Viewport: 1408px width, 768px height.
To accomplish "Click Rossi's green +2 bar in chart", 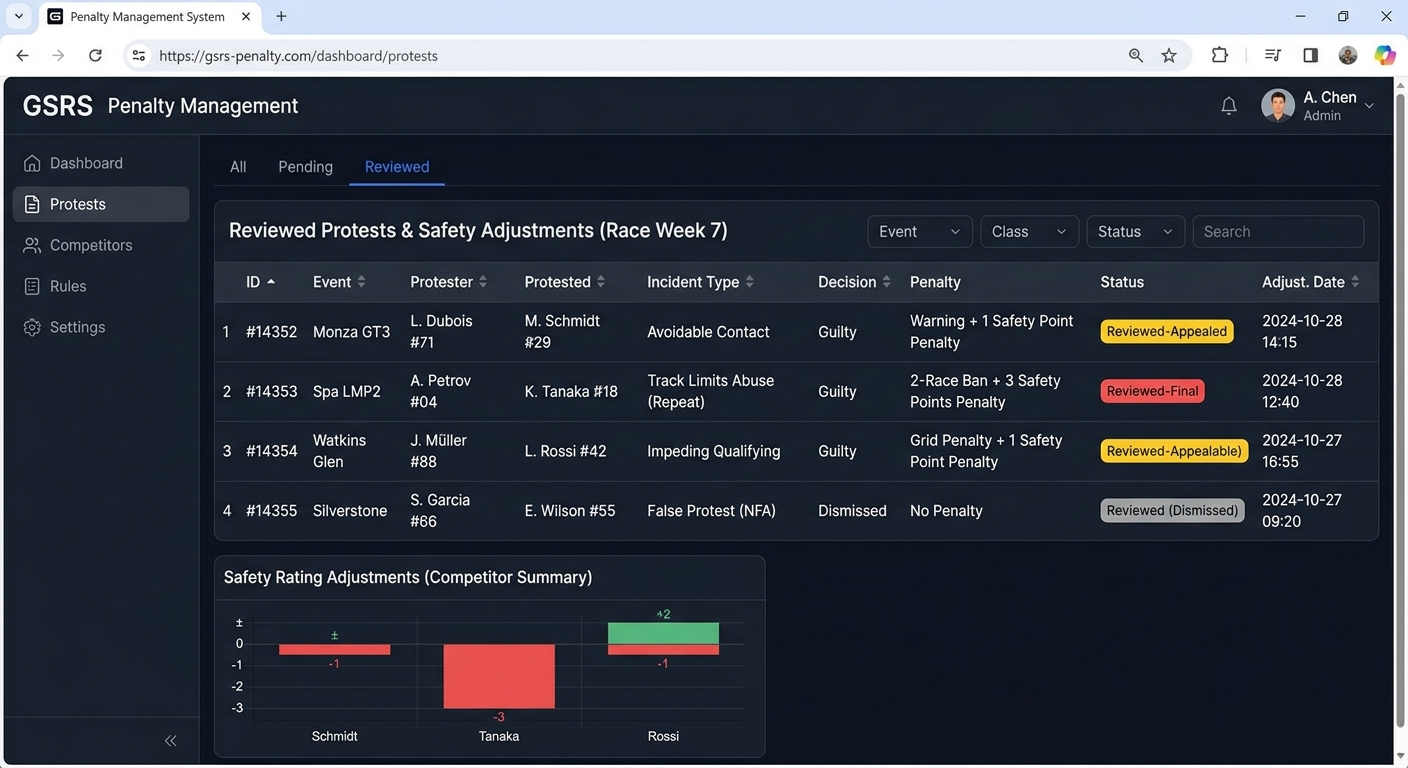I will click(x=663, y=633).
